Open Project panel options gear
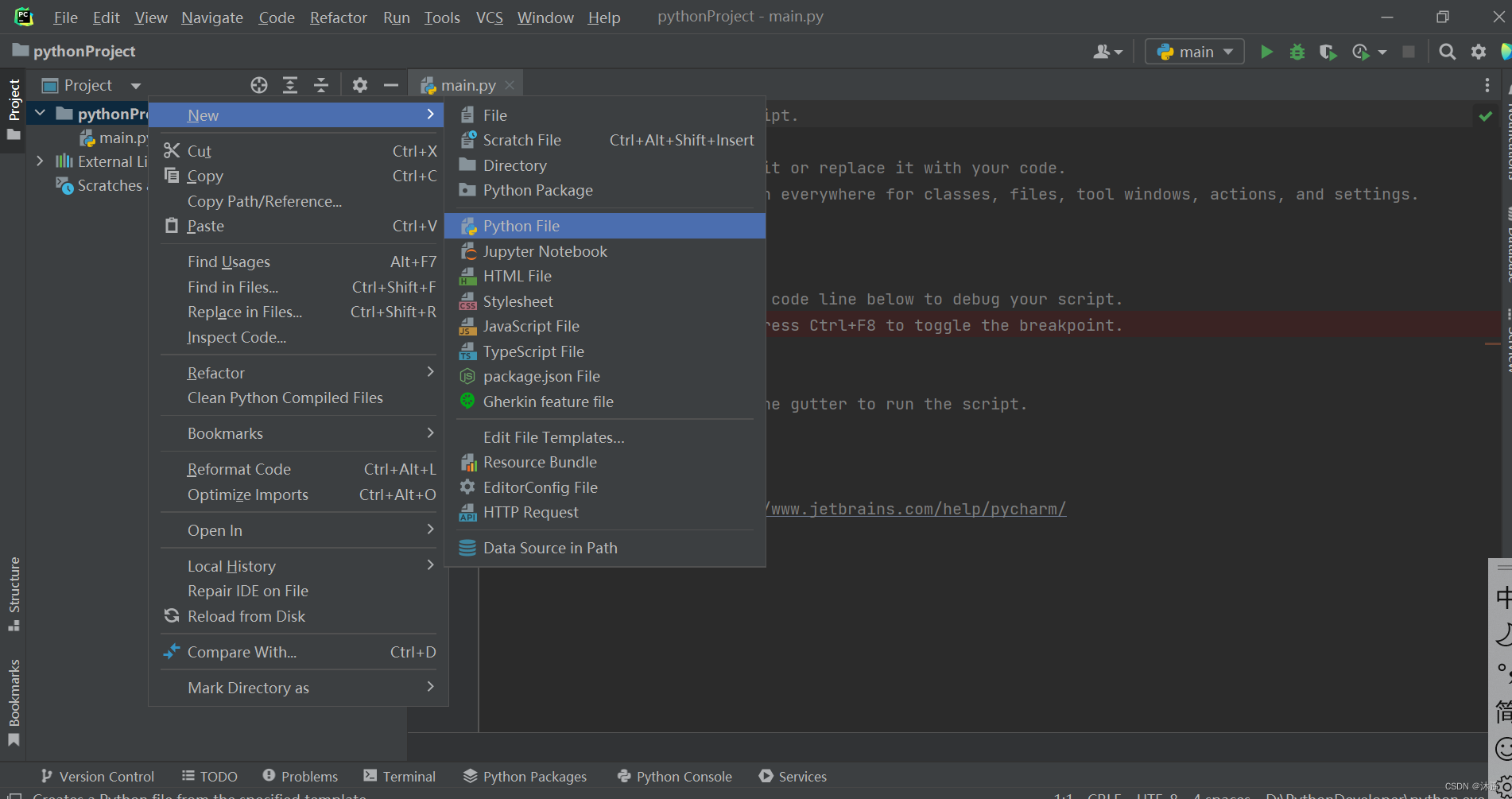The width and height of the screenshot is (1512, 799). 359,84
